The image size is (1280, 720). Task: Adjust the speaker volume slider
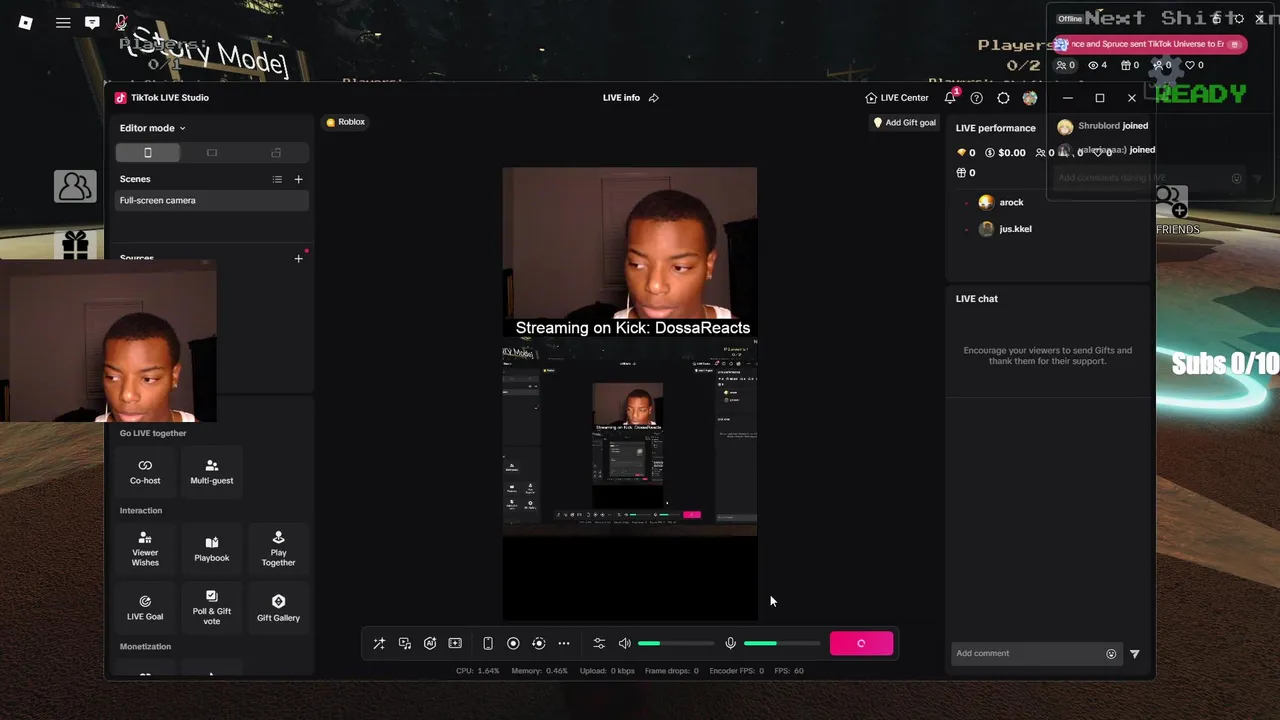[x=676, y=644]
